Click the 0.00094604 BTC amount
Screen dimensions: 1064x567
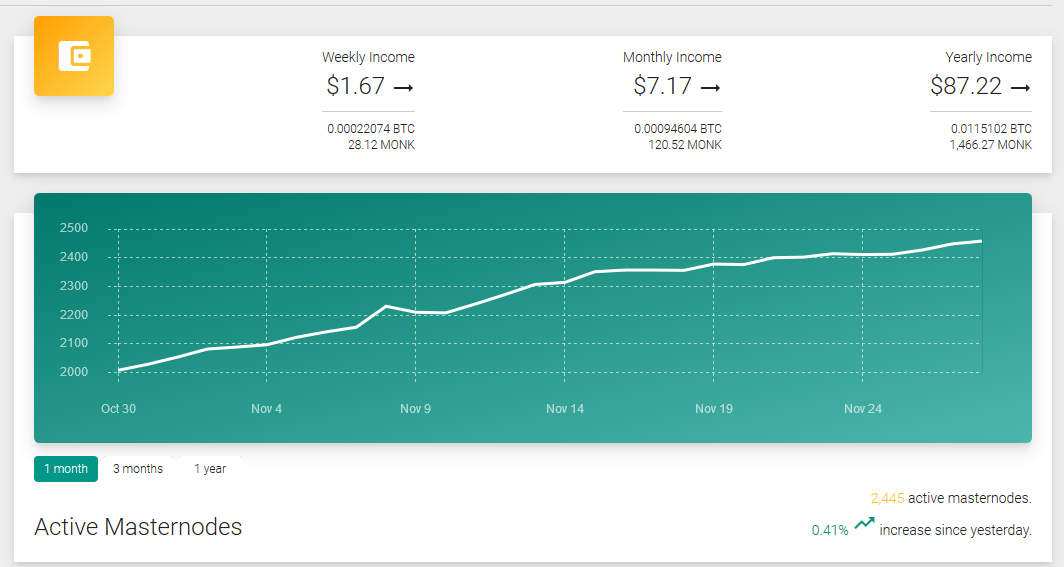coord(678,128)
